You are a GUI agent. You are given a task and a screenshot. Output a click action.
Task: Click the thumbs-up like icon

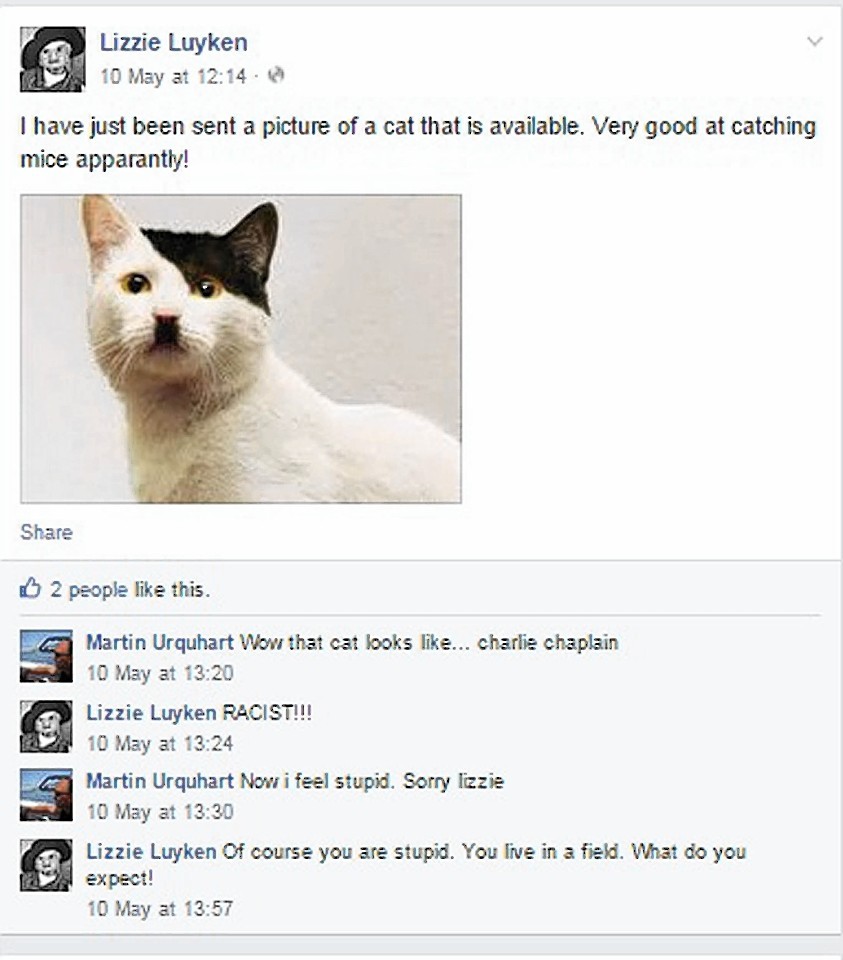pyautogui.click(x=30, y=588)
